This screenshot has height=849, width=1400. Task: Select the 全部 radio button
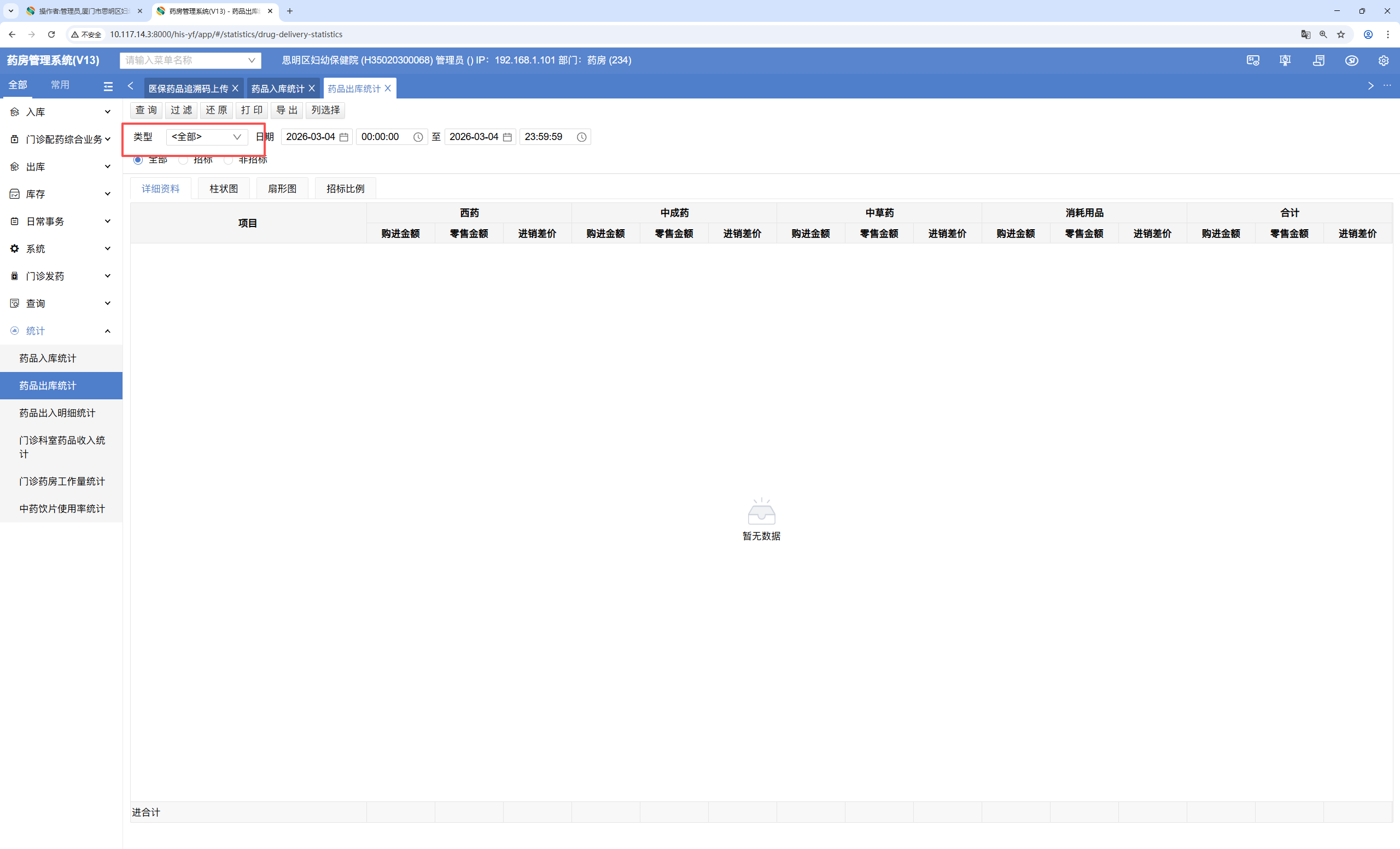[x=138, y=160]
